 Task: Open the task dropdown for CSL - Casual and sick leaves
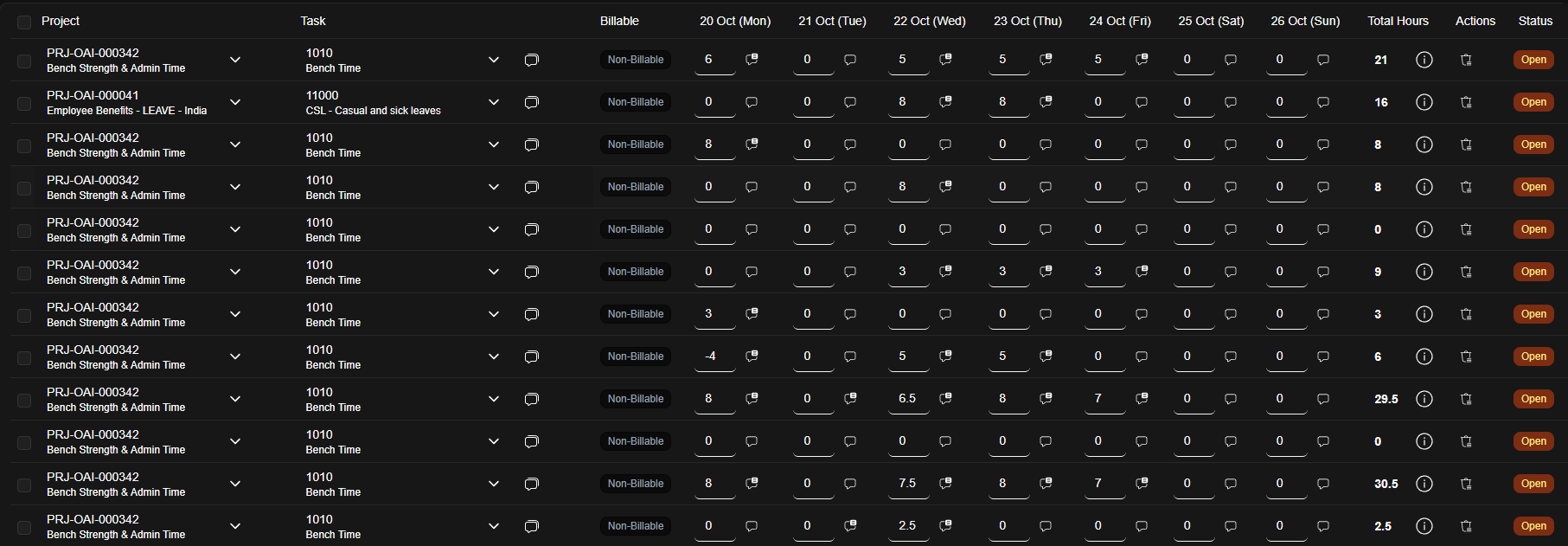[x=494, y=102]
